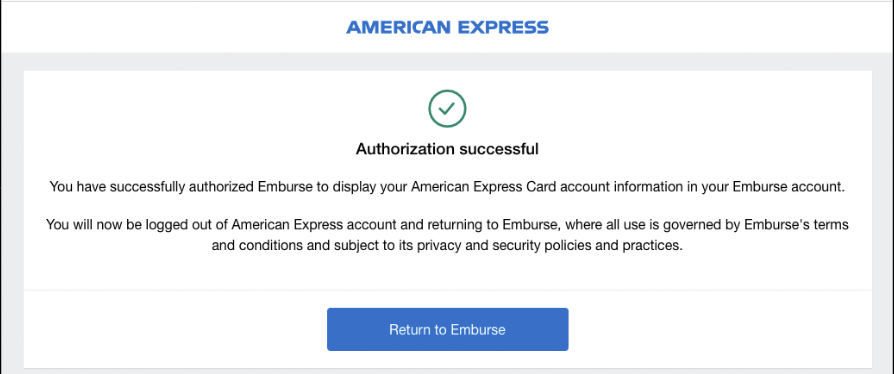Click the American Express logo
The height and width of the screenshot is (374, 894).
pyautogui.click(x=447, y=27)
